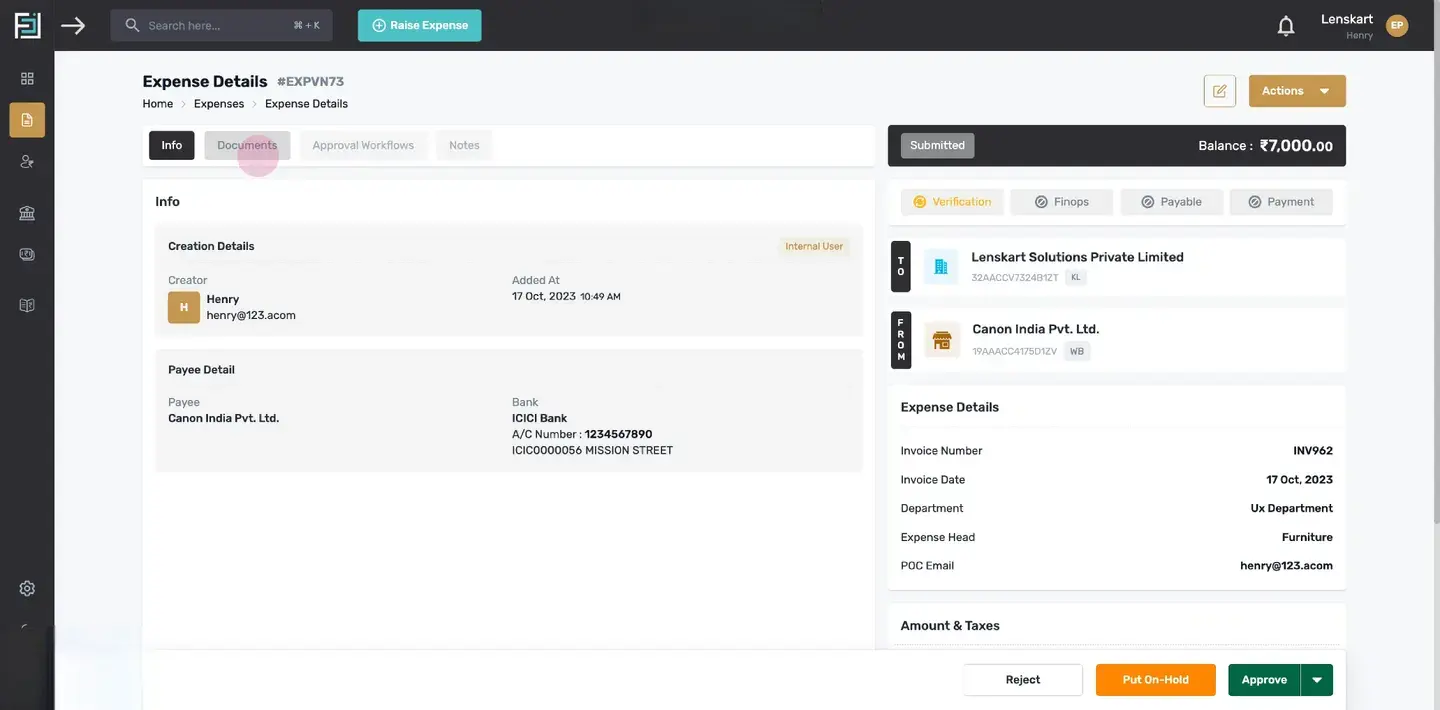This screenshot has height=710, width=1440.
Task: Open the bank building icon in the sidebar
Action: pyautogui.click(x=27, y=213)
